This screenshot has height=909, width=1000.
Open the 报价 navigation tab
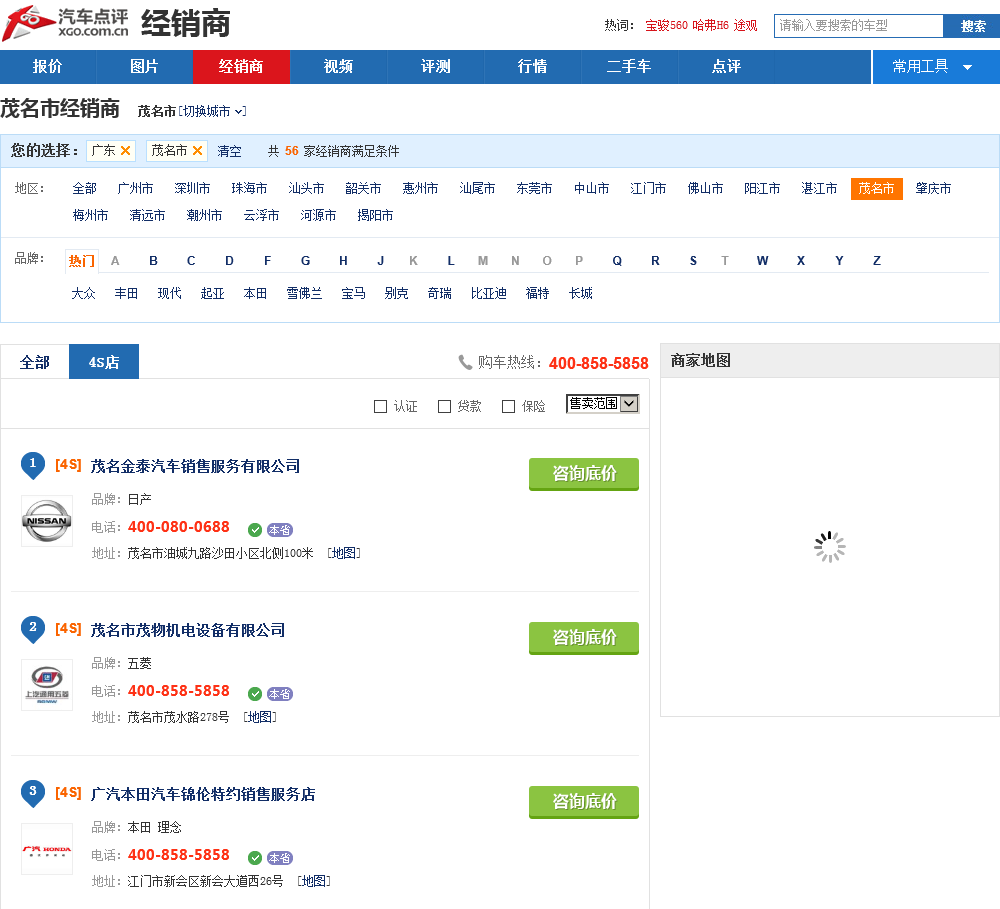click(x=48, y=67)
